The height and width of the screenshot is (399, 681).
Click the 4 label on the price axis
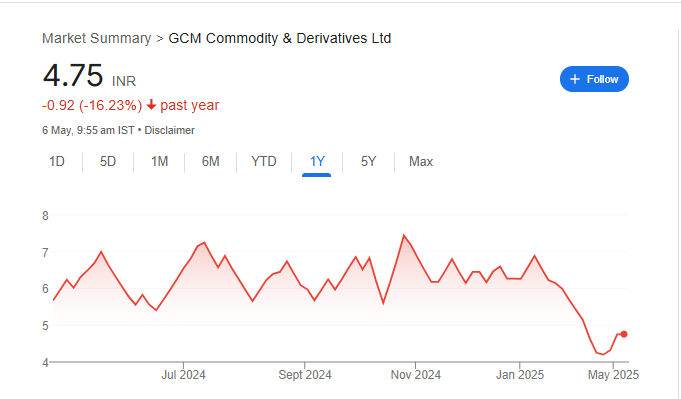[x=45, y=362]
